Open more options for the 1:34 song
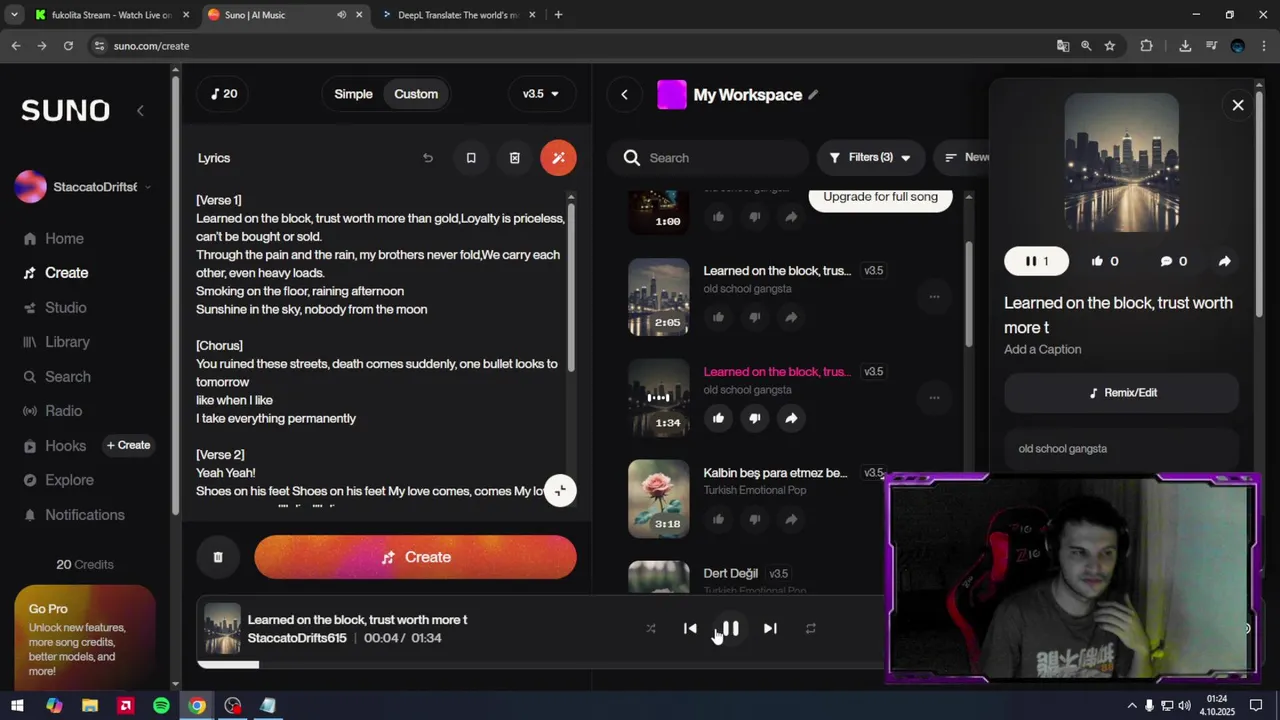The width and height of the screenshot is (1280, 720). 934,398
